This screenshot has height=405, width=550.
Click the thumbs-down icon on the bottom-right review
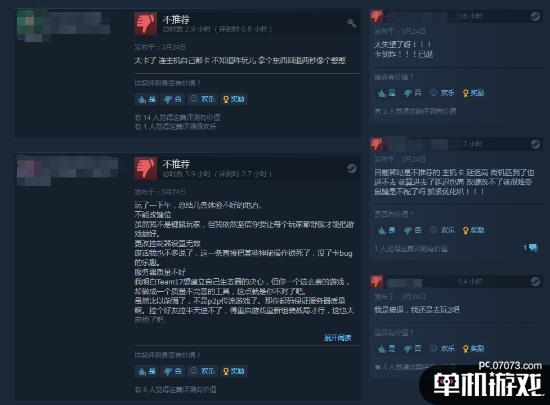[x=377, y=281]
